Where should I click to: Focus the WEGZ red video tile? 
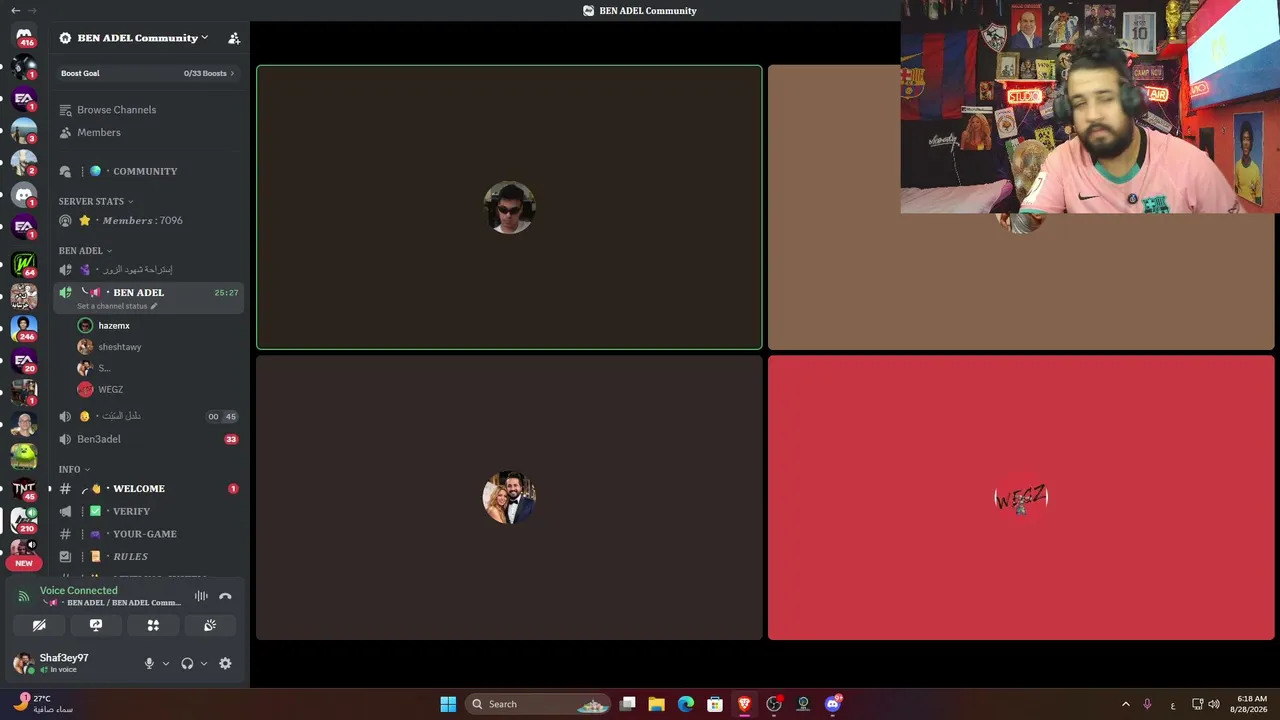pyautogui.click(x=1021, y=498)
